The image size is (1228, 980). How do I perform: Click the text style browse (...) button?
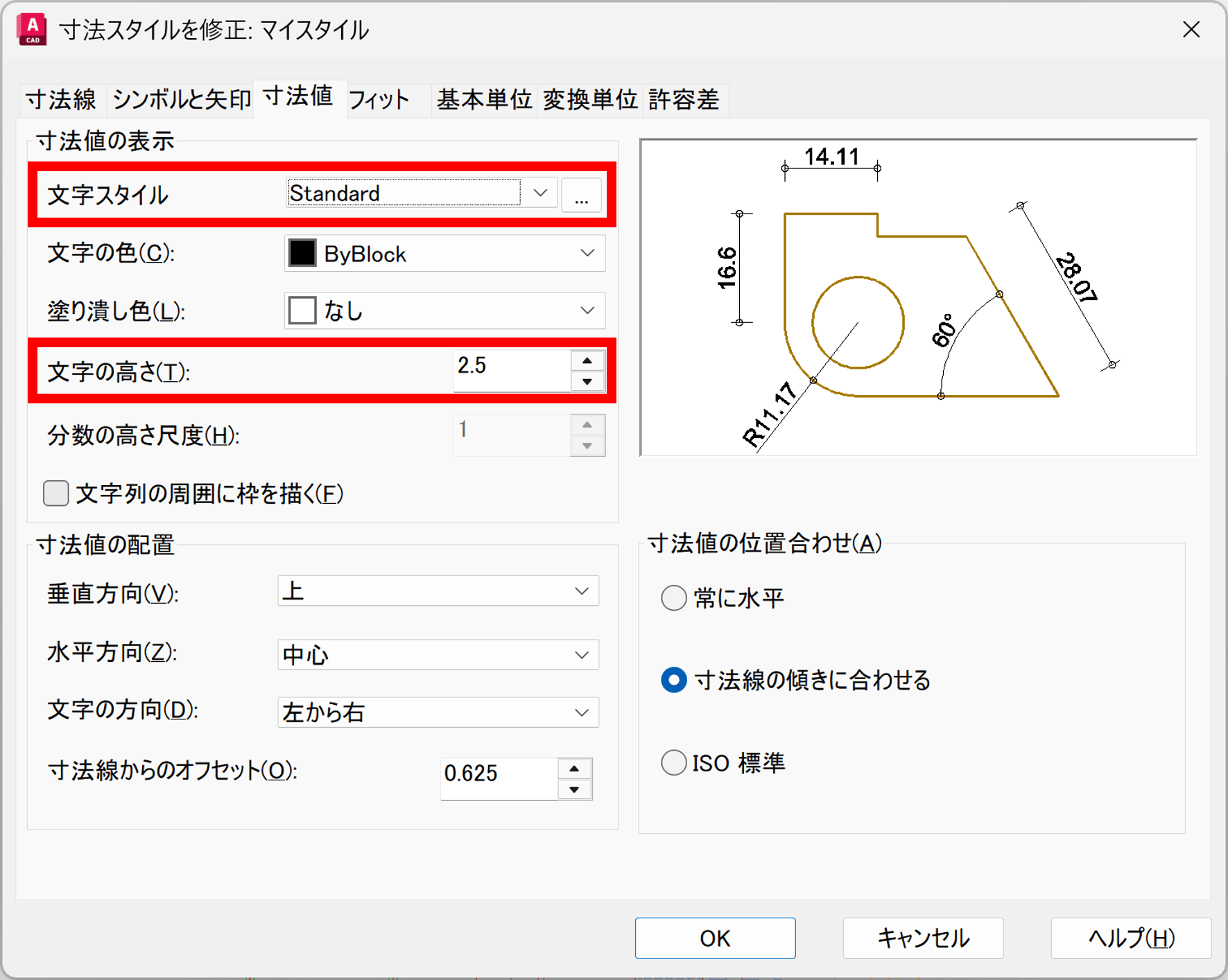(581, 195)
